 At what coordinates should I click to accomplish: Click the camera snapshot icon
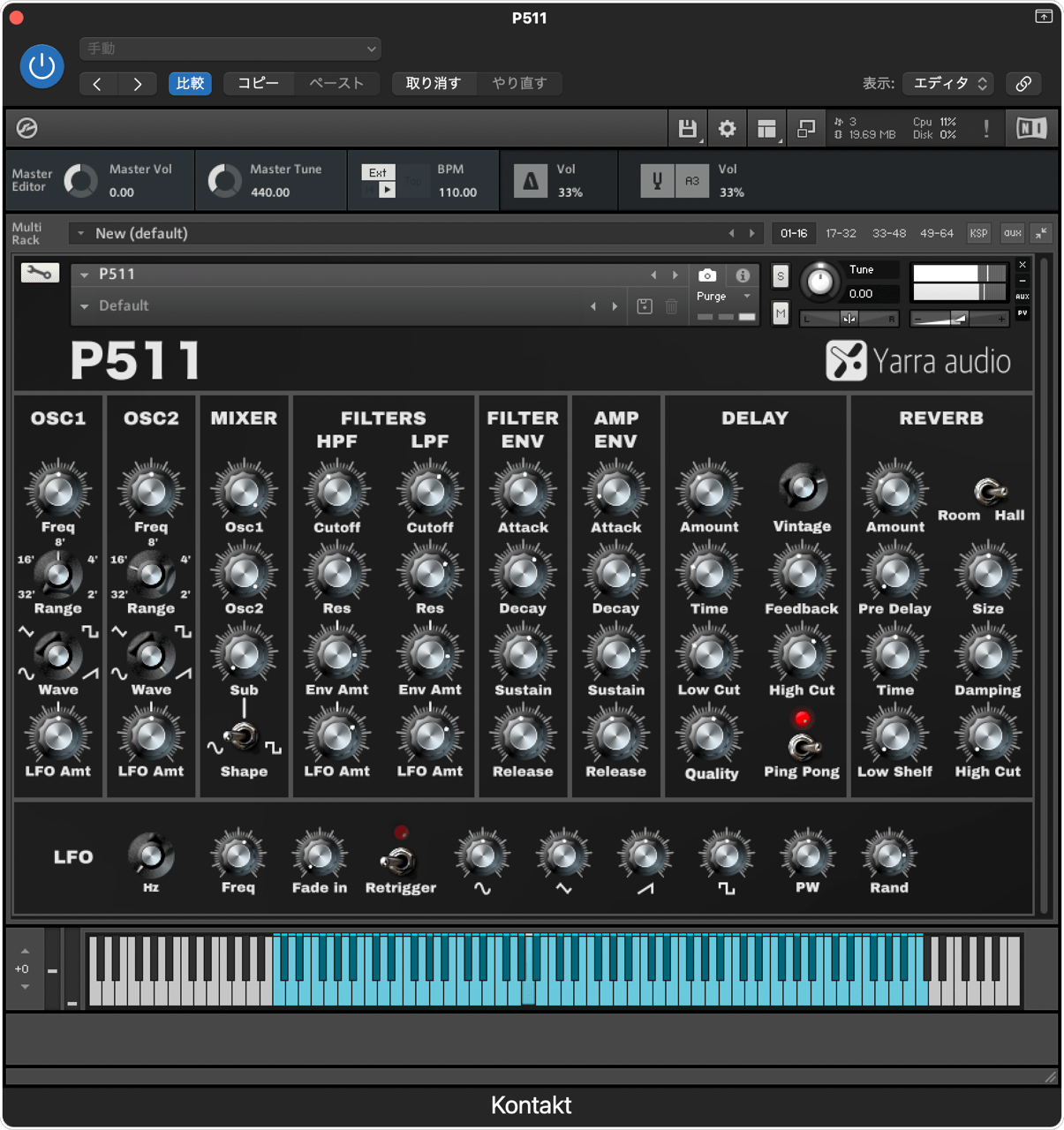[706, 275]
